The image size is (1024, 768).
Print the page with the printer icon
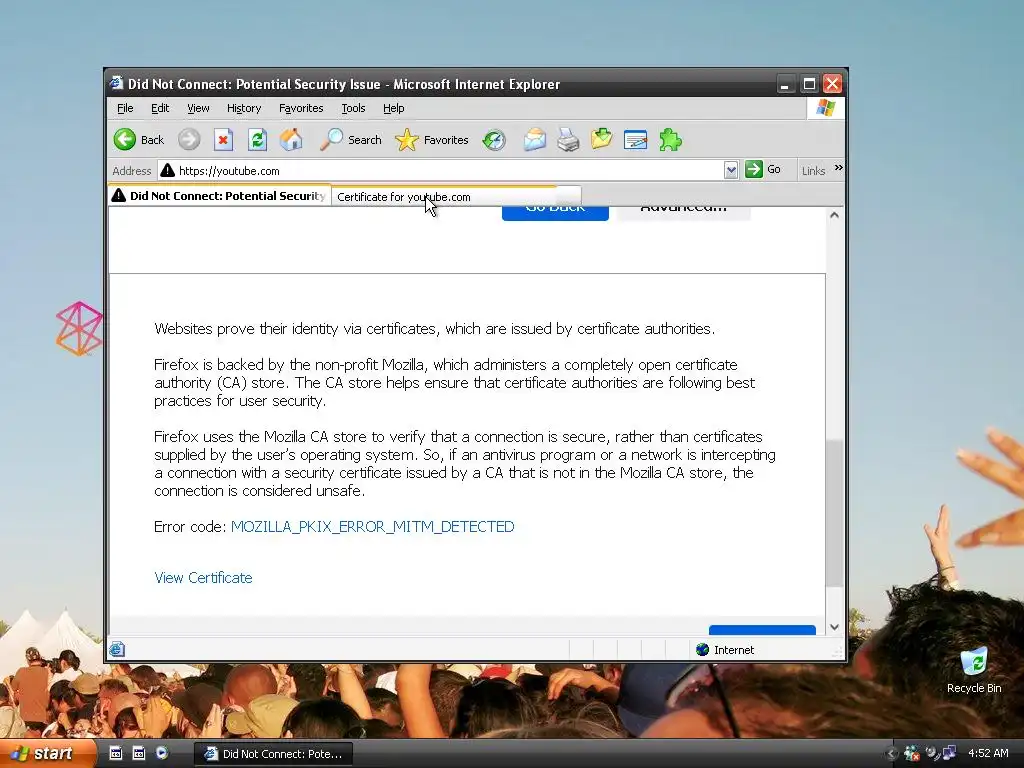pos(568,140)
